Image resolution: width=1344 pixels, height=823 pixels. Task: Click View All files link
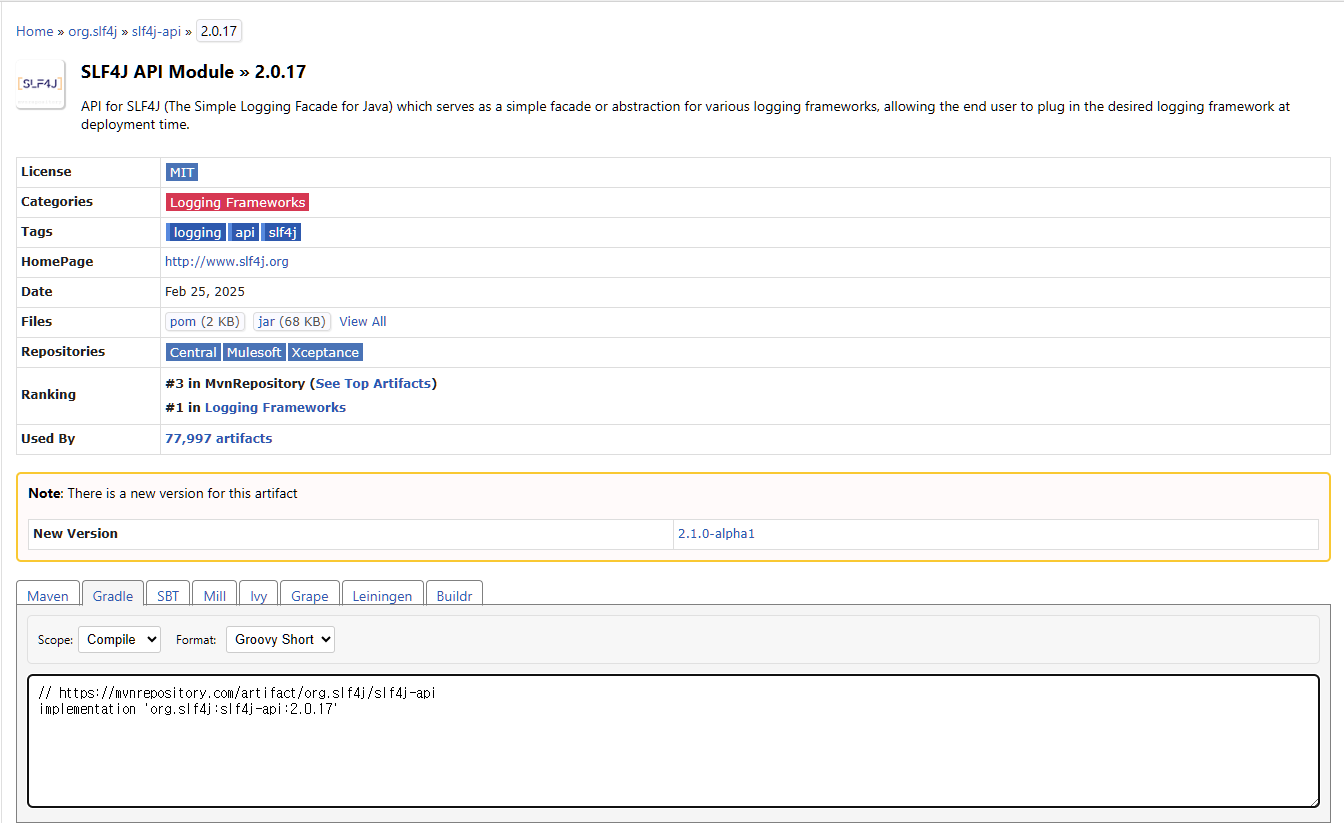tap(363, 322)
